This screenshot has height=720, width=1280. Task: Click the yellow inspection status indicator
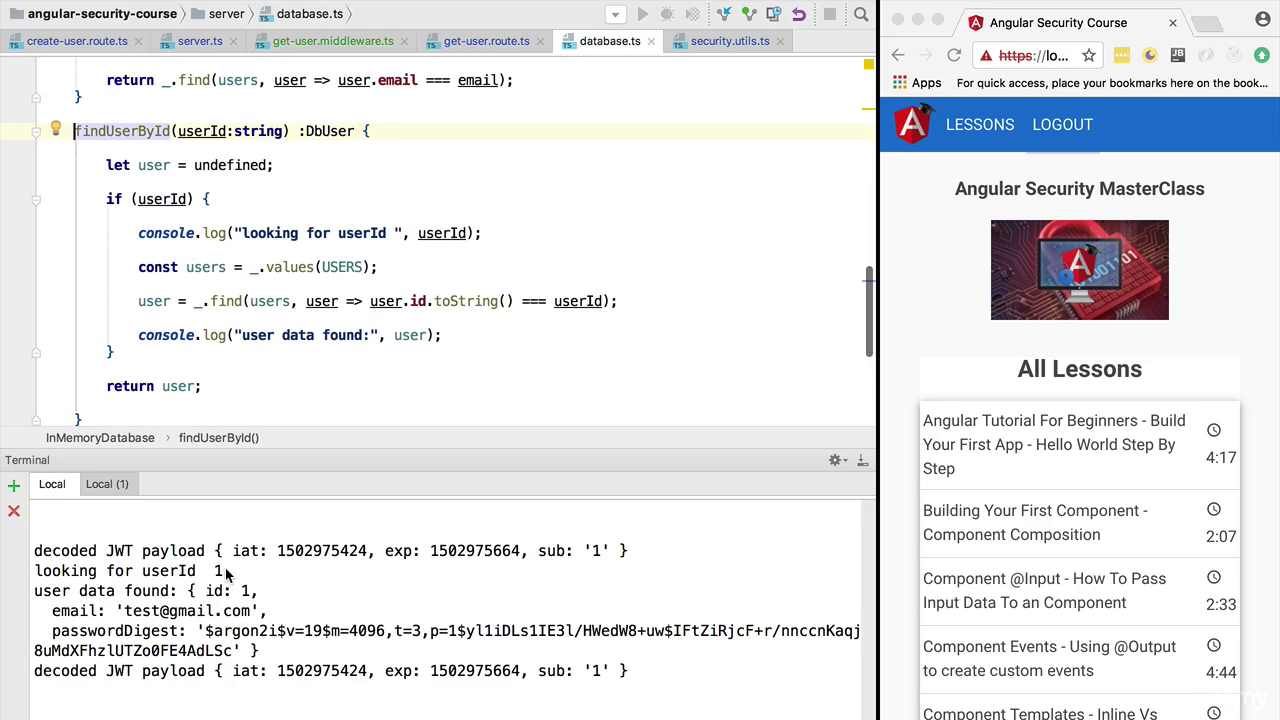[x=869, y=64]
